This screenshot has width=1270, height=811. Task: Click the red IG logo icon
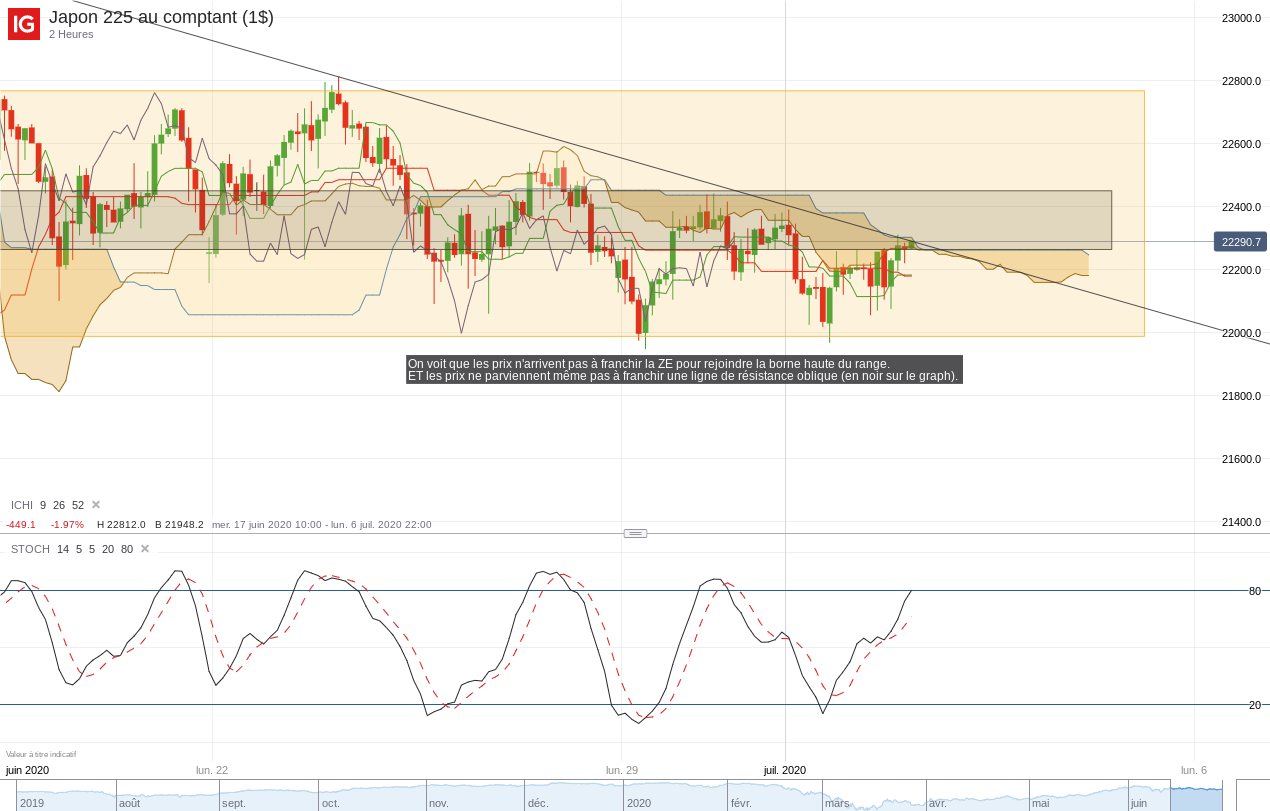click(24, 24)
